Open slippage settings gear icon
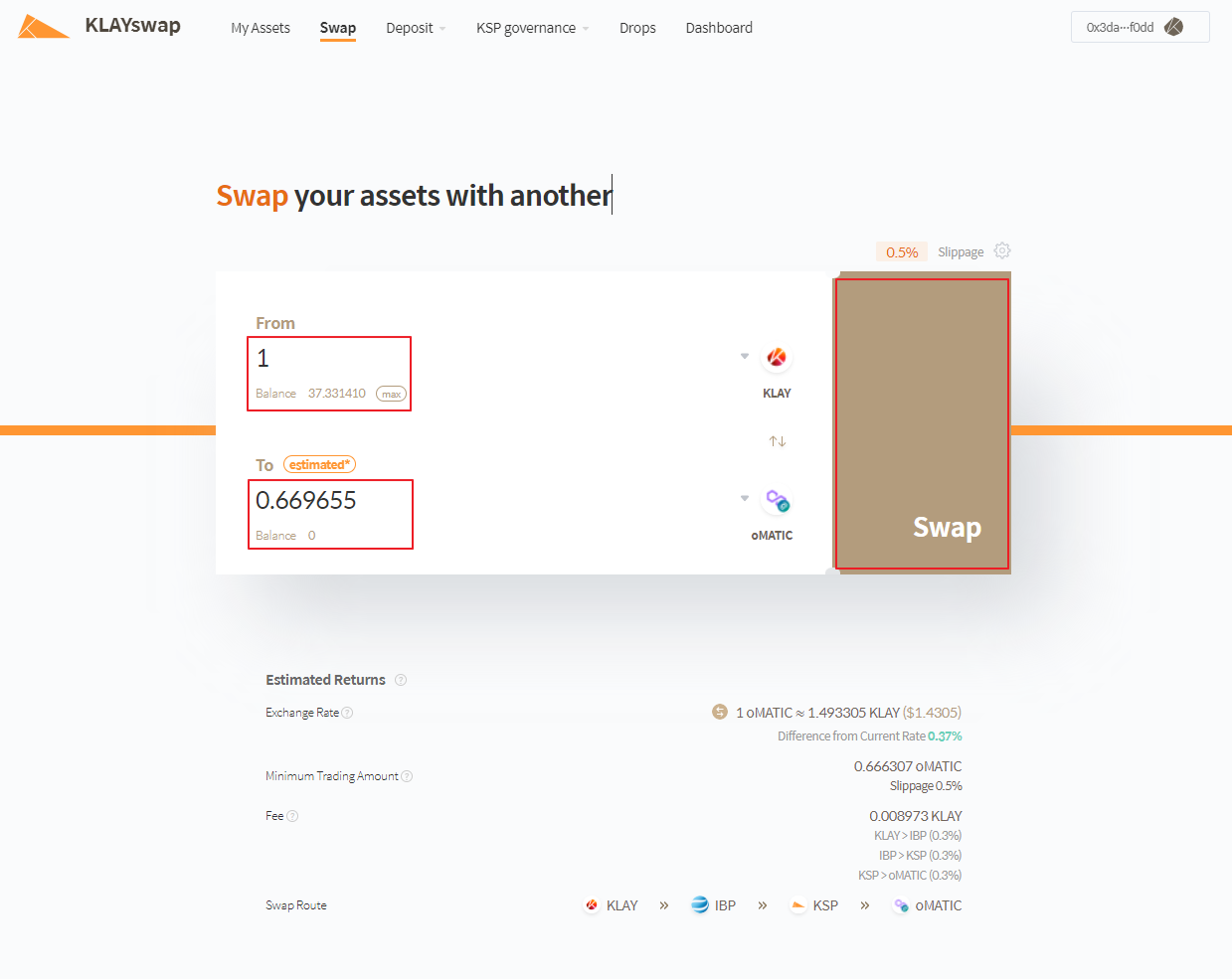 pos(1002,250)
